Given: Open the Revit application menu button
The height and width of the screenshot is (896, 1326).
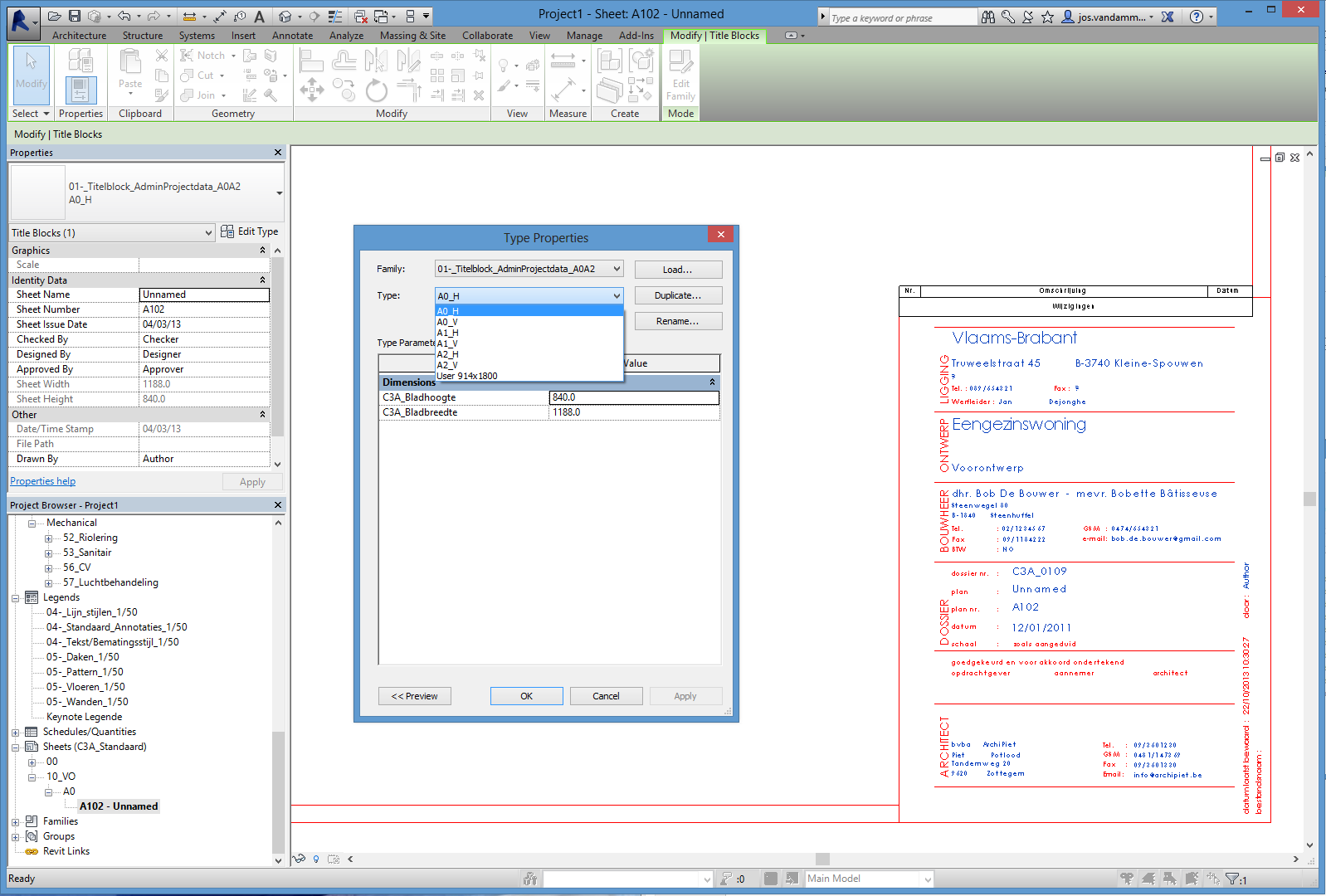Looking at the screenshot, I should coord(22,22).
